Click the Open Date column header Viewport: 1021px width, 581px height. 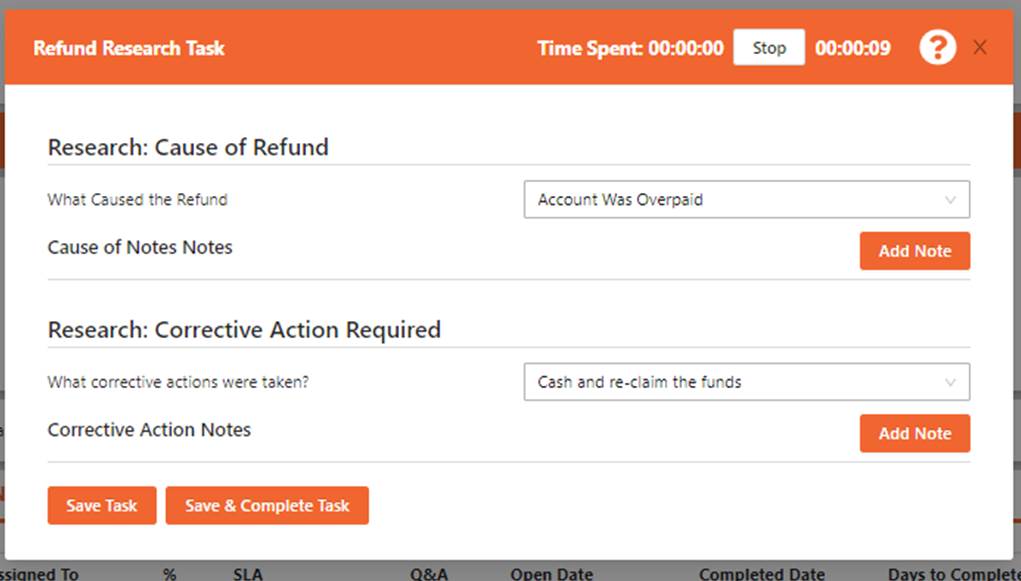point(551,573)
